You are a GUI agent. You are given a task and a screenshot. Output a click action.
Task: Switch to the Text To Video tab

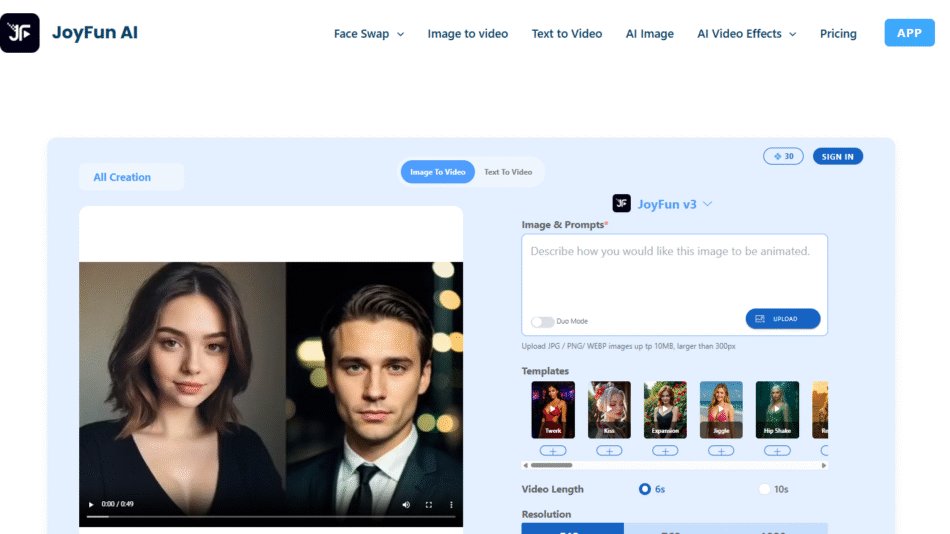click(x=508, y=172)
